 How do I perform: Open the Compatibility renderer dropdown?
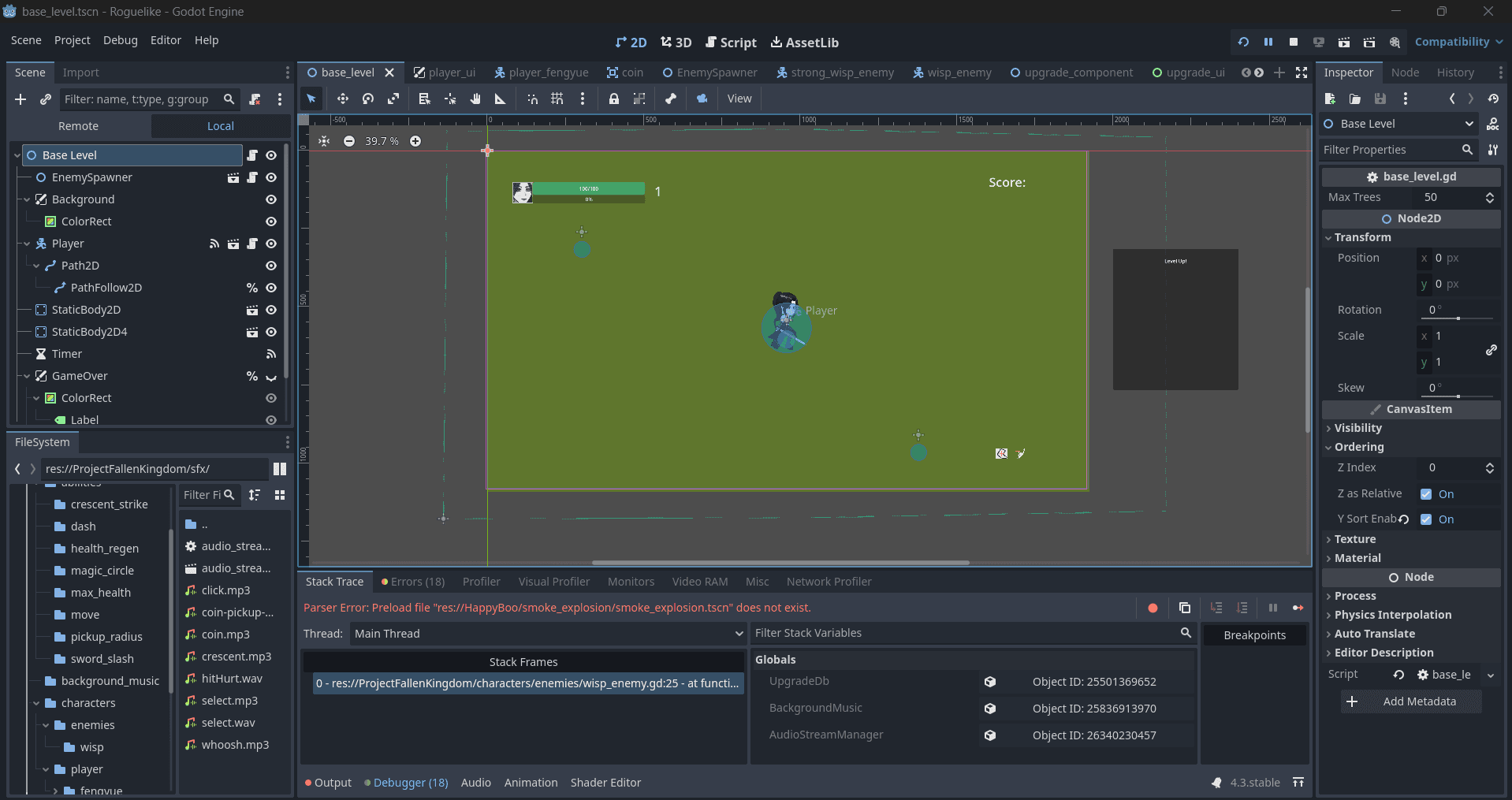(x=1458, y=42)
